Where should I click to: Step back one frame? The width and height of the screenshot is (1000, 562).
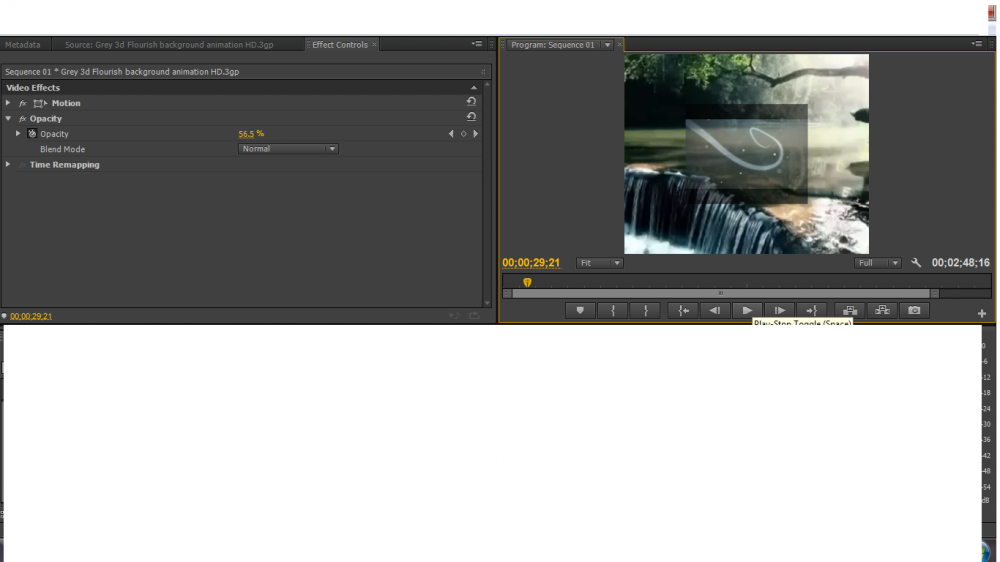pyautogui.click(x=714, y=311)
